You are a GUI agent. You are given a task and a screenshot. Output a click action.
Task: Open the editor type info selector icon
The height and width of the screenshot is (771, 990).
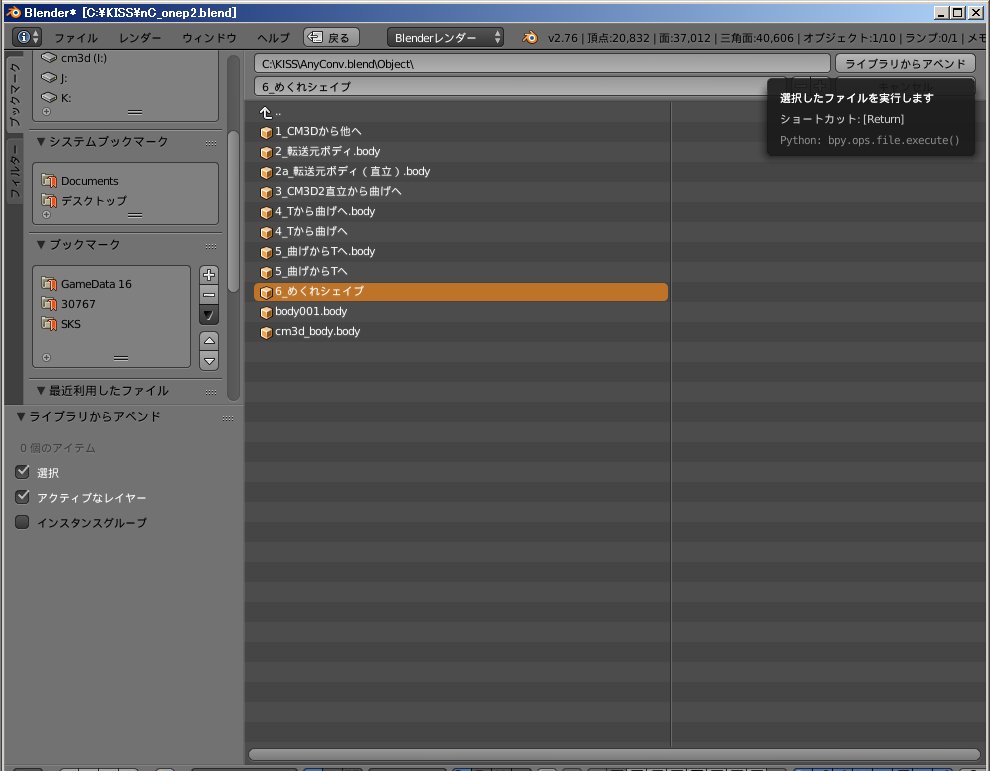tap(28, 37)
